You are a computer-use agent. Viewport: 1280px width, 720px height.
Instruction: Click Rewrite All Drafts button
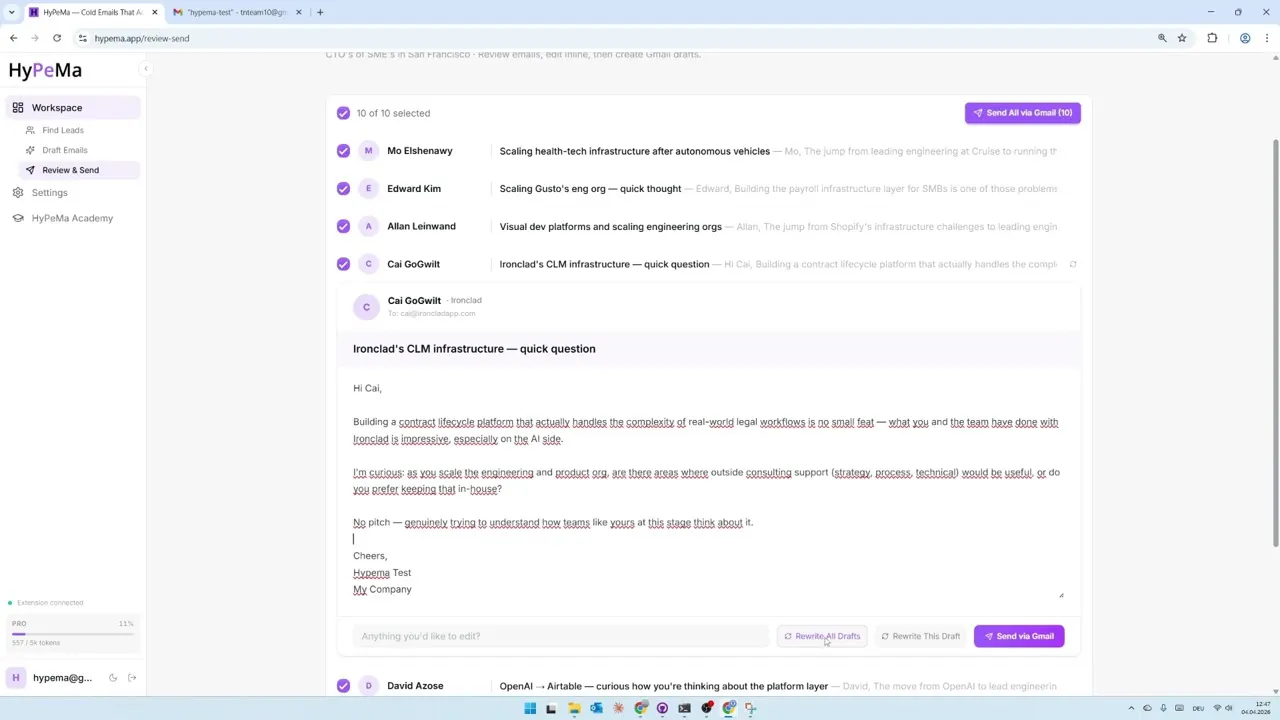(x=822, y=636)
